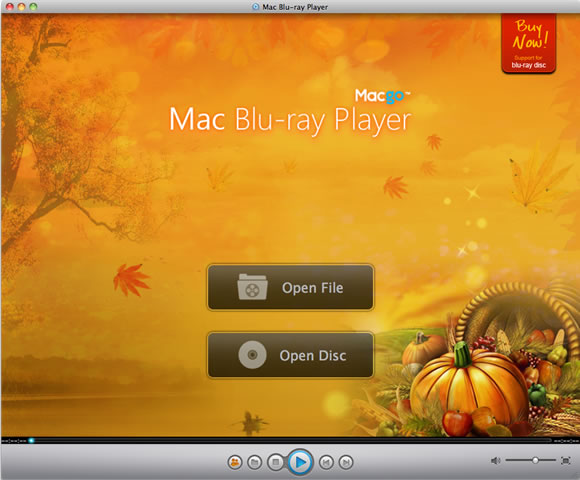Mute audio with the speaker icon

point(495,460)
